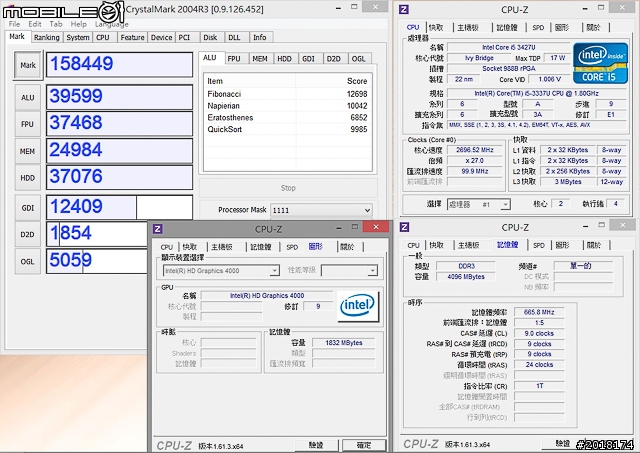
Task: Show D2D results sub-tab
Action: (x=333, y=59)
